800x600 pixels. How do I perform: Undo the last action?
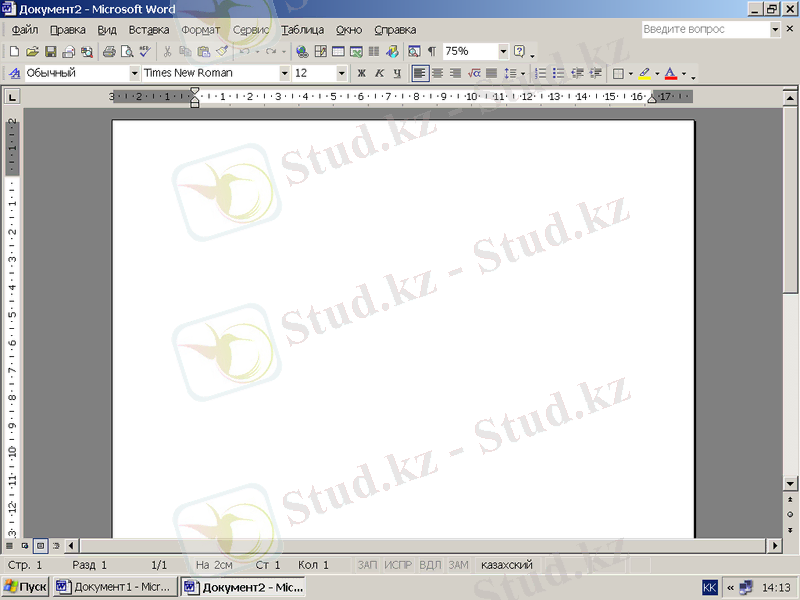(x=244, y=52)
